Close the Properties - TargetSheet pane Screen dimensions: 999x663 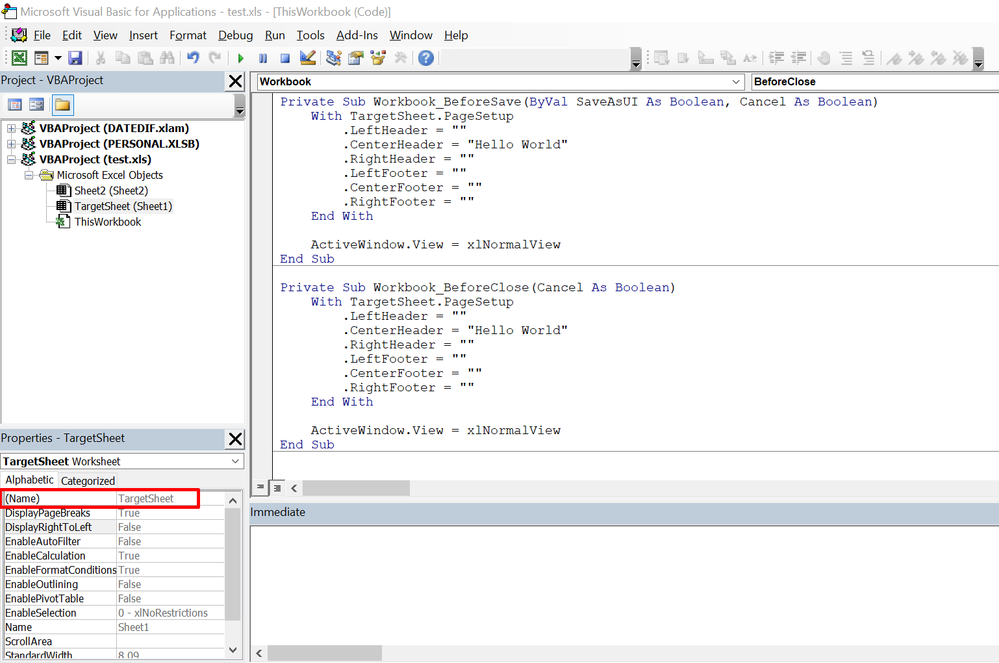tap(235, 439)
